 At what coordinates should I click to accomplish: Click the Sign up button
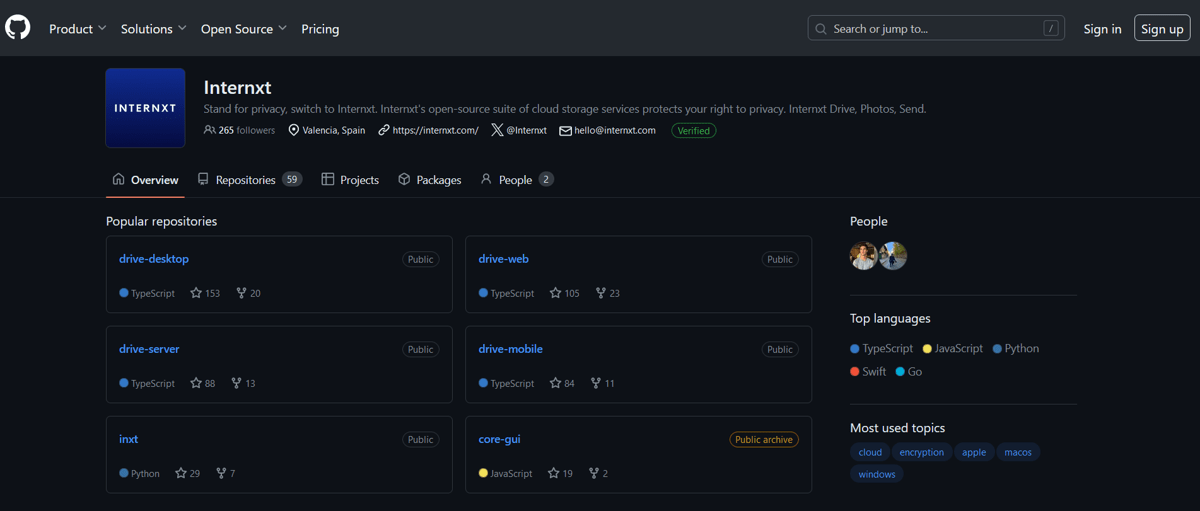[1162, 28]
